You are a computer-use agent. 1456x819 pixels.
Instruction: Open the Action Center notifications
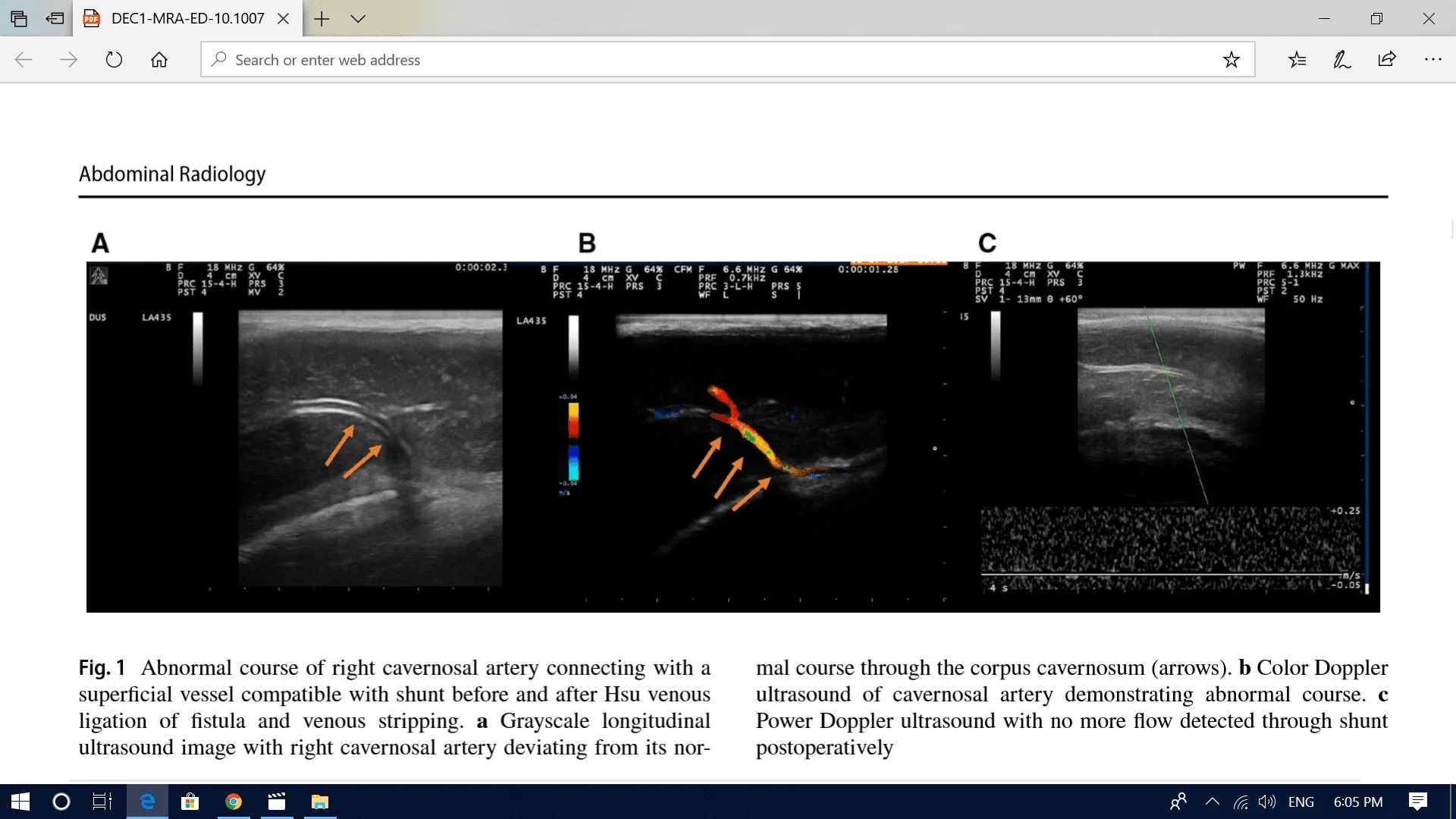1418,802
